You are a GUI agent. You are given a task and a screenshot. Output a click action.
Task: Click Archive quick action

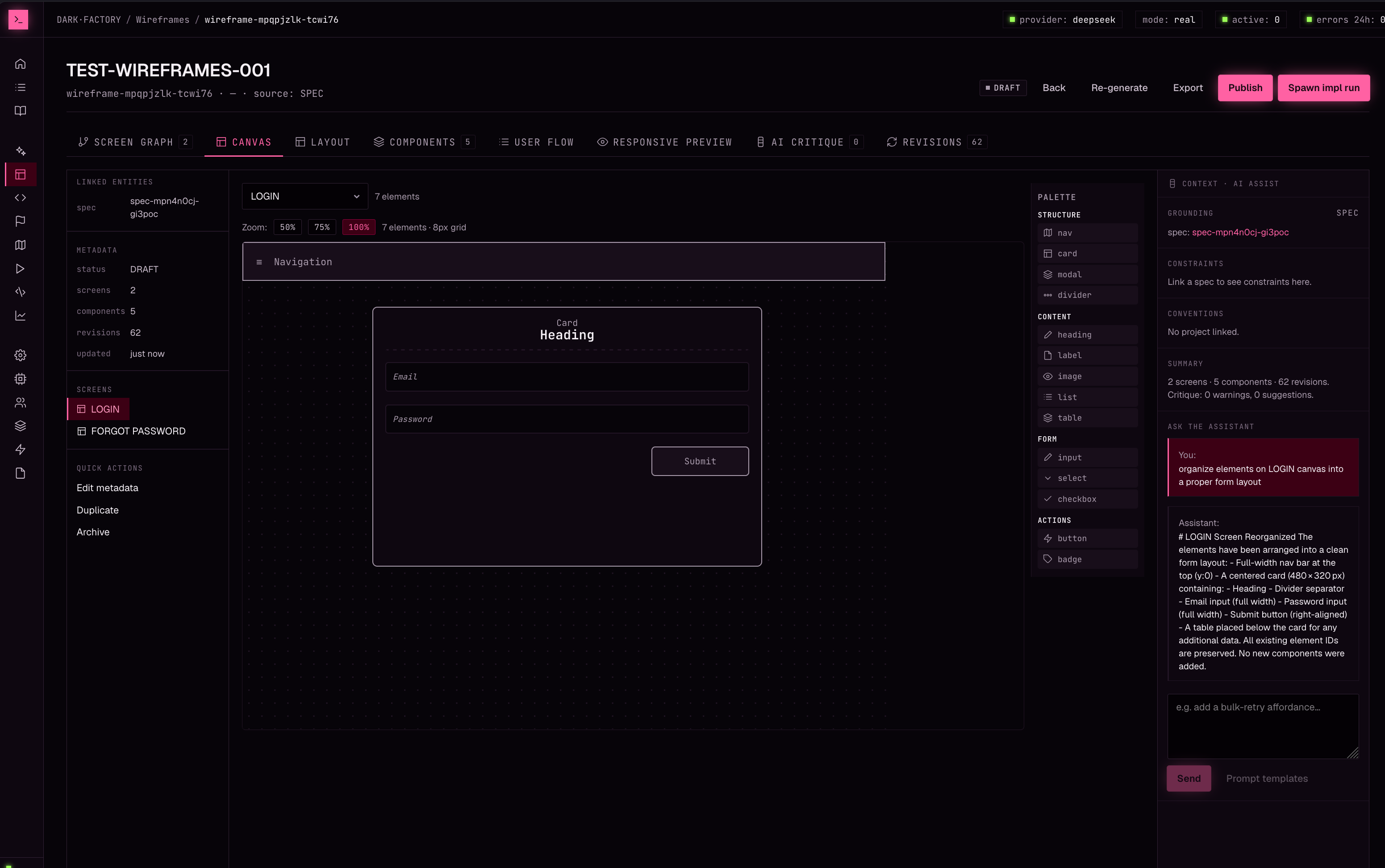point(93,532)
